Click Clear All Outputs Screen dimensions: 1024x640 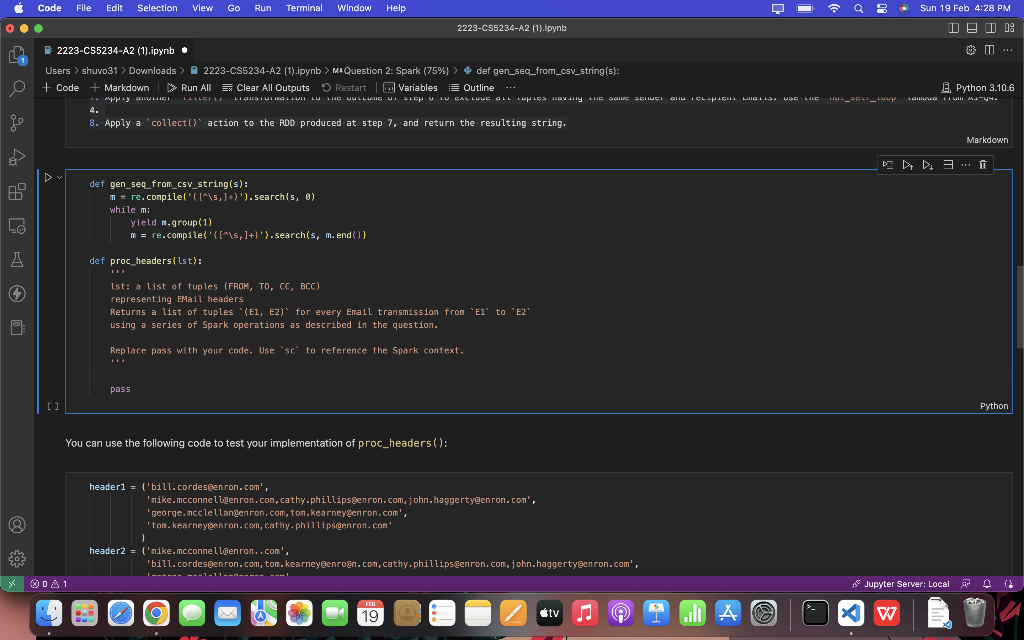pos(266,88)
